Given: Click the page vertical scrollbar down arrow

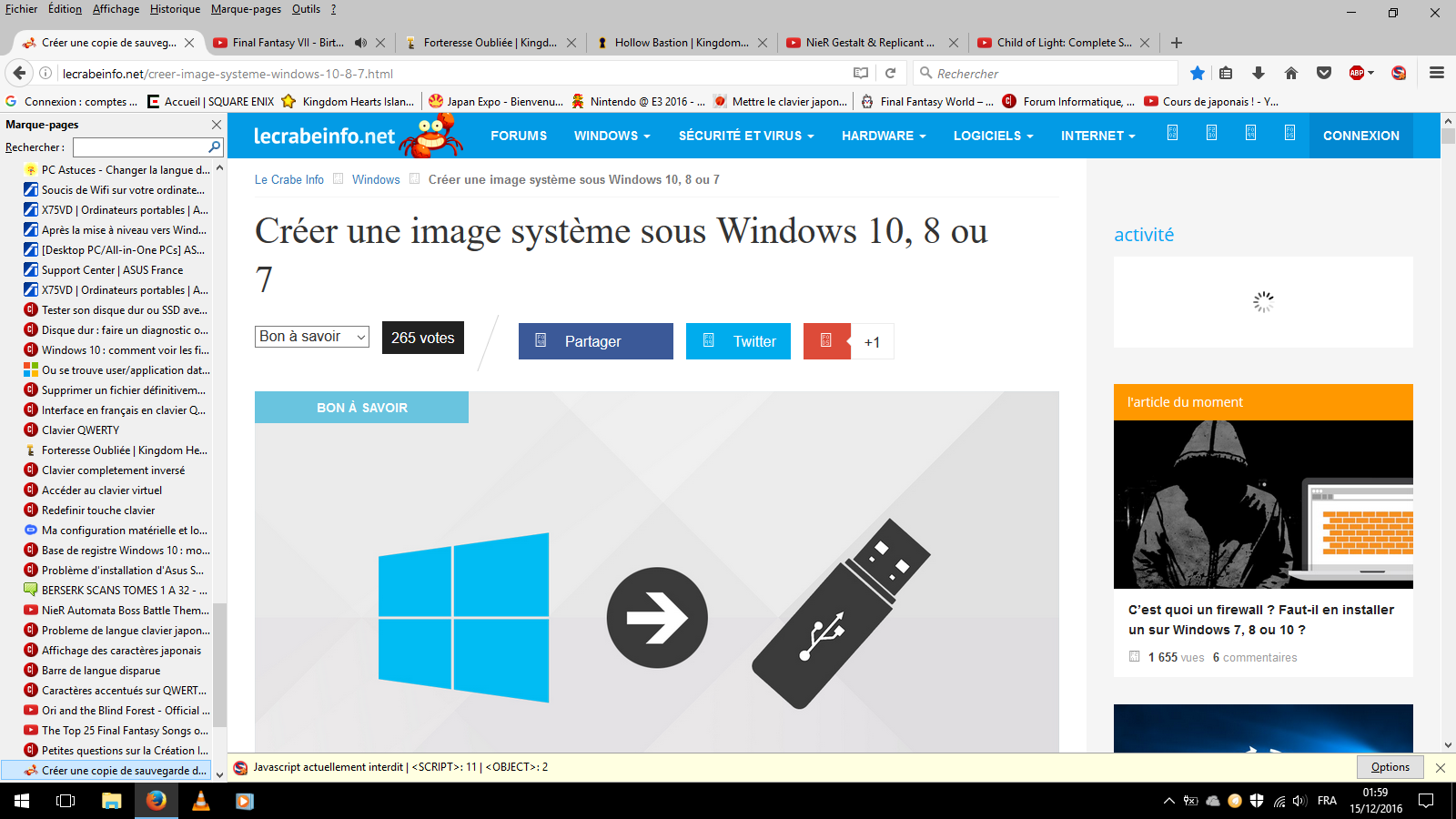Looking at the screenshot, I should (x=1448, y=745).
